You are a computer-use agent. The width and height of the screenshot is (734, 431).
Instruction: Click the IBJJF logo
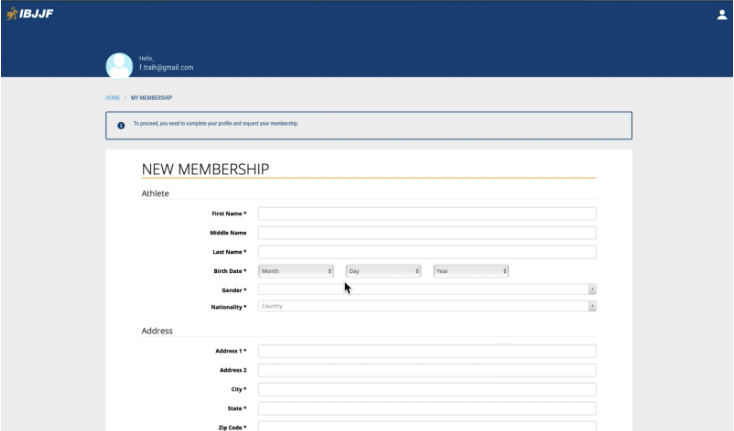tap(29, 14)
